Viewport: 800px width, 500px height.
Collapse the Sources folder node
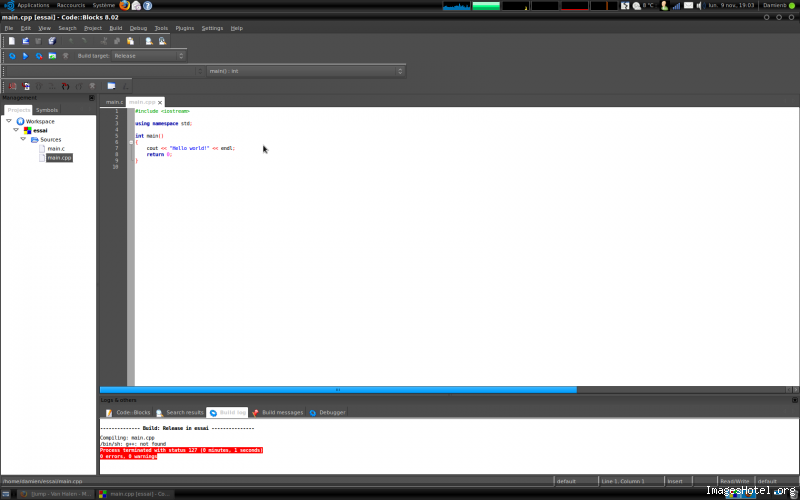pos(23,139)
